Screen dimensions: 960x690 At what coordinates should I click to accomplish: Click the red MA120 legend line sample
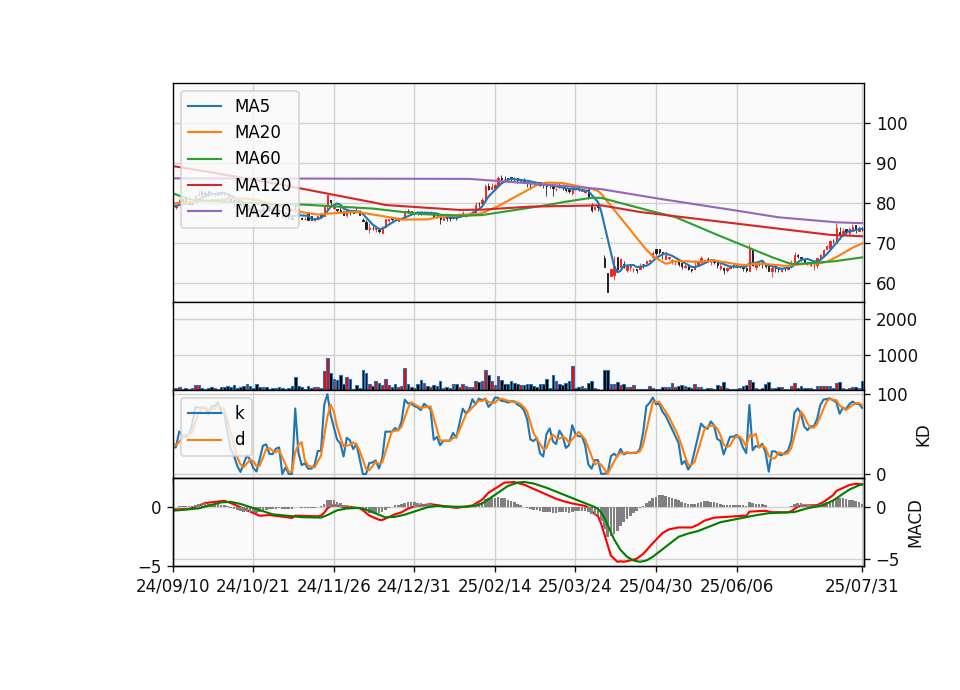pos(204,184)
